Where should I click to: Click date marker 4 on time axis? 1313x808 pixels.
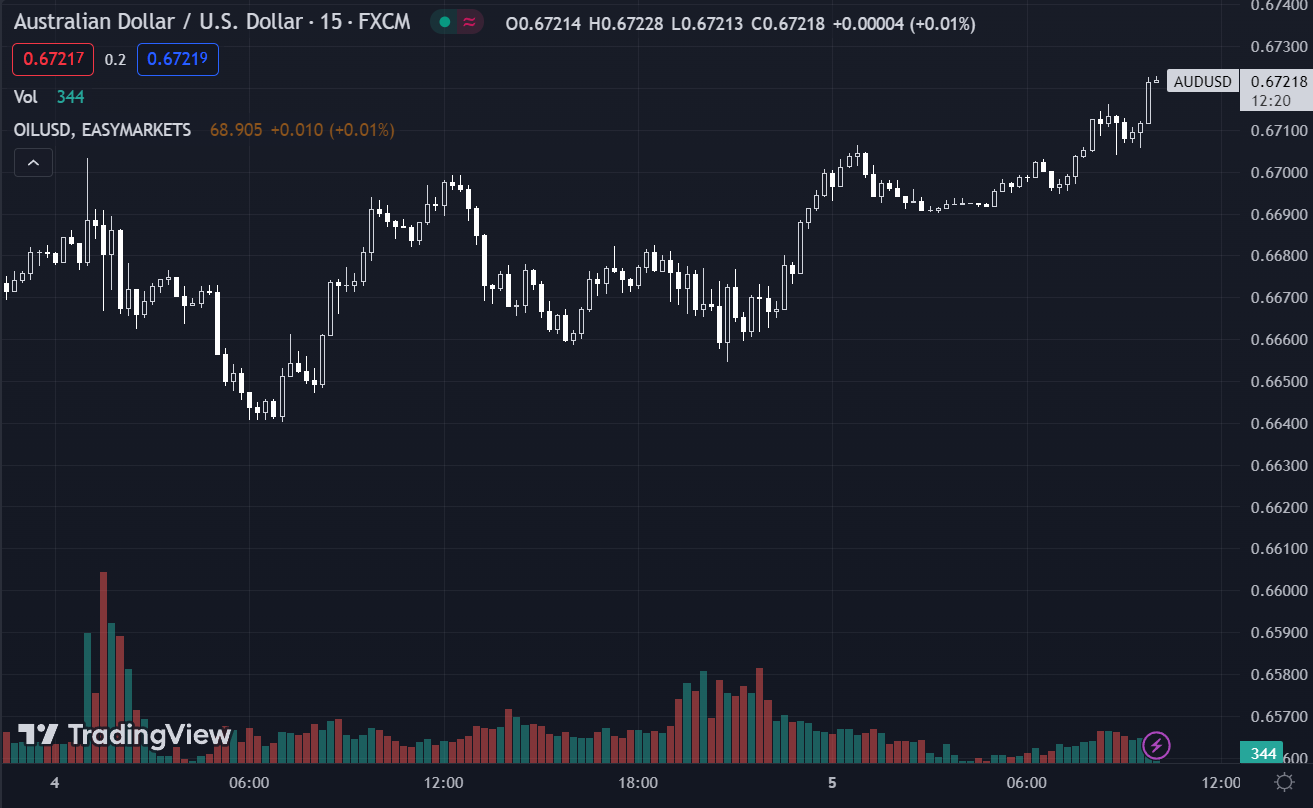(x=55, y=782)
